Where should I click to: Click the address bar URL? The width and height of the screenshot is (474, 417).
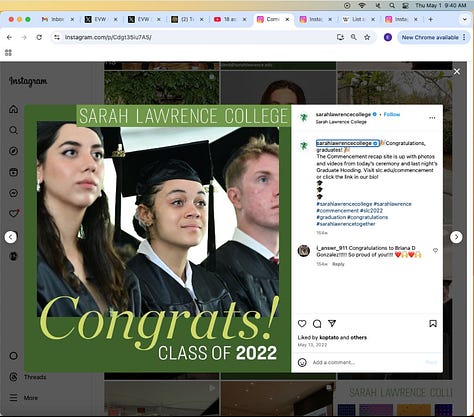pos(108,37)
